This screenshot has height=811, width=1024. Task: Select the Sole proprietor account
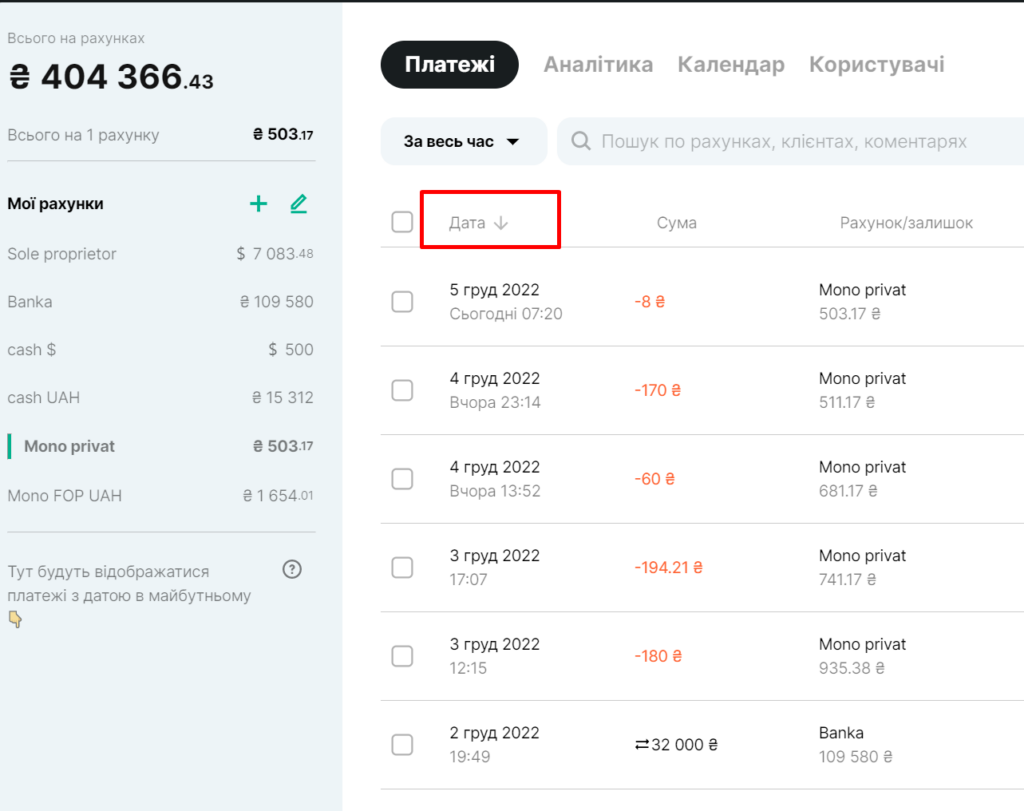tap(160, 254)
